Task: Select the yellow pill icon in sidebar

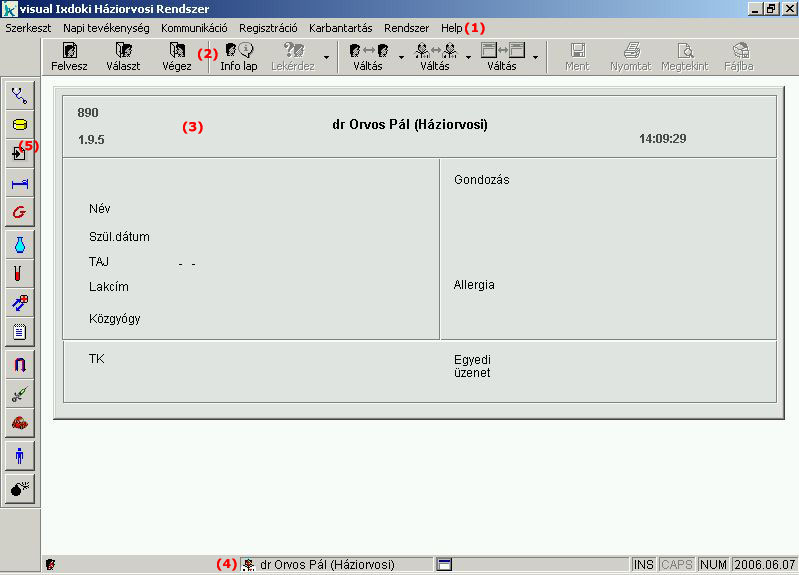Action: (x=19, y=124)
